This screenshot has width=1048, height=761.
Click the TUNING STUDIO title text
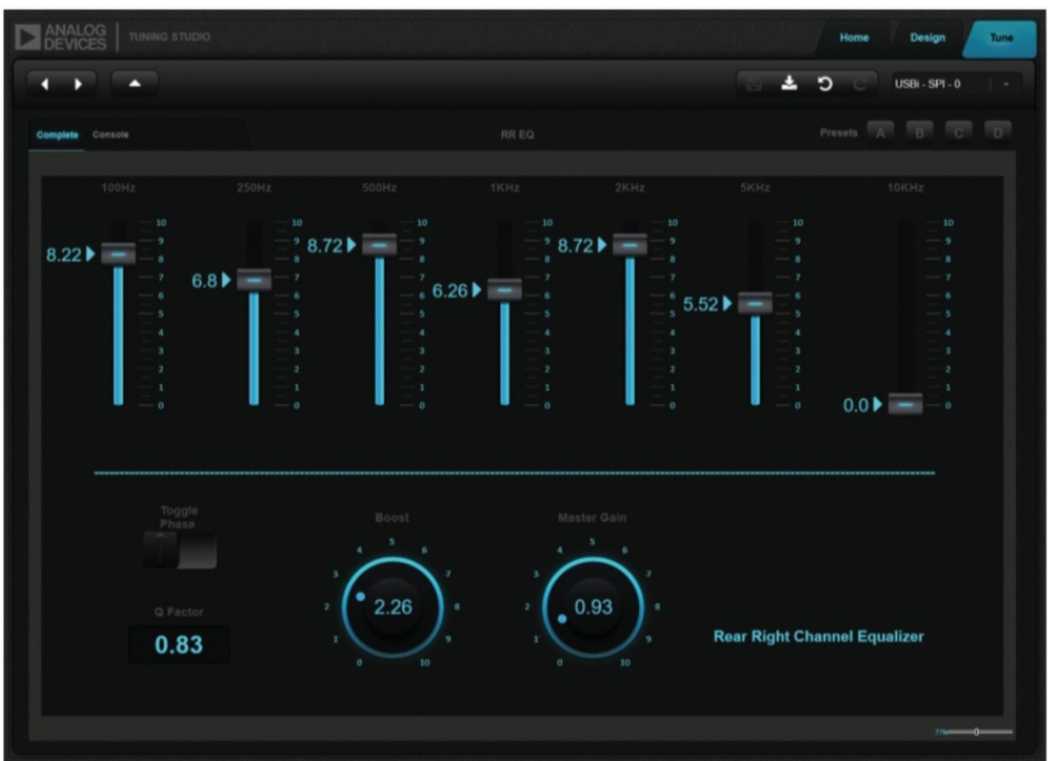(169, 37)
